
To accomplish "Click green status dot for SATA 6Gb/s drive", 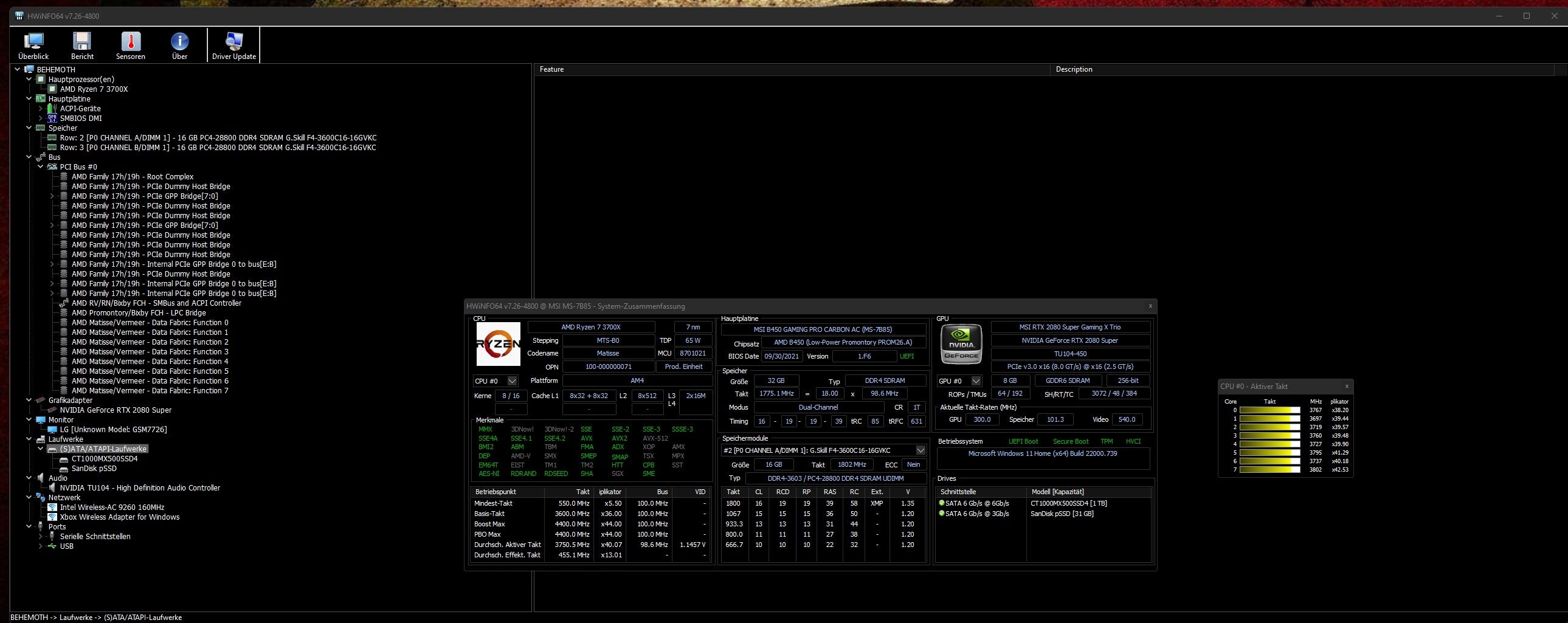I will tap(942, 503).
